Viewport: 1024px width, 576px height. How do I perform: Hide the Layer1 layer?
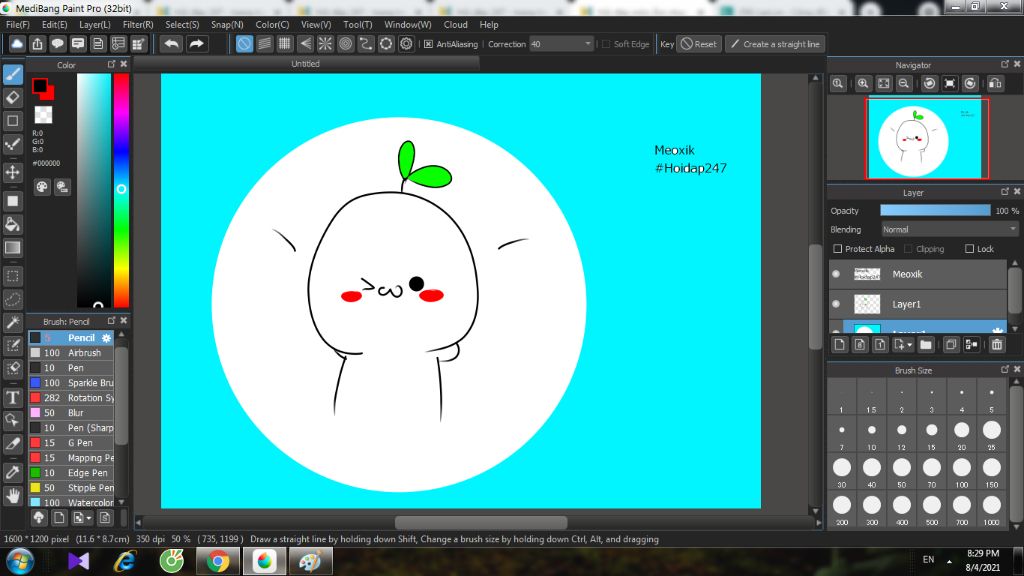pos(837,304)
